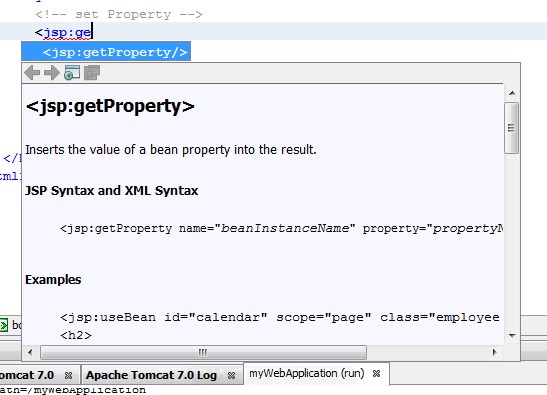Click the documentation scroll up arrow
The height and width of the screenshot is (395, 547).
pos(512,93)
